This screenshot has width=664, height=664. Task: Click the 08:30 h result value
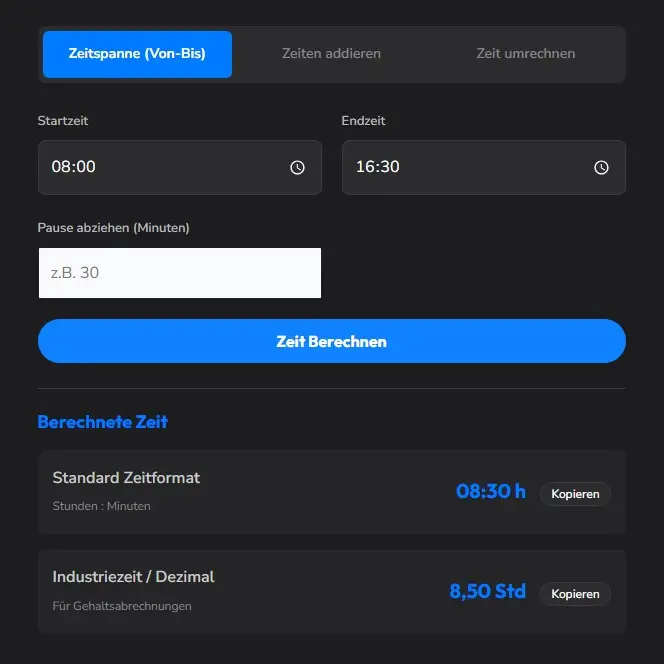pyautogui.click(x=490, y=492)
